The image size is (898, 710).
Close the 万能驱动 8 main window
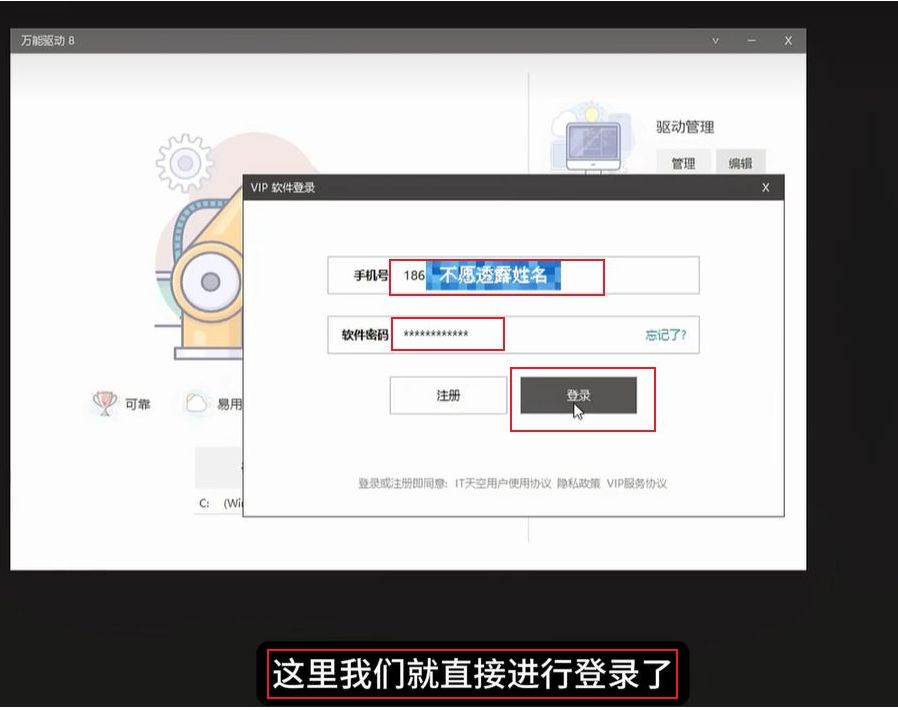788,41
